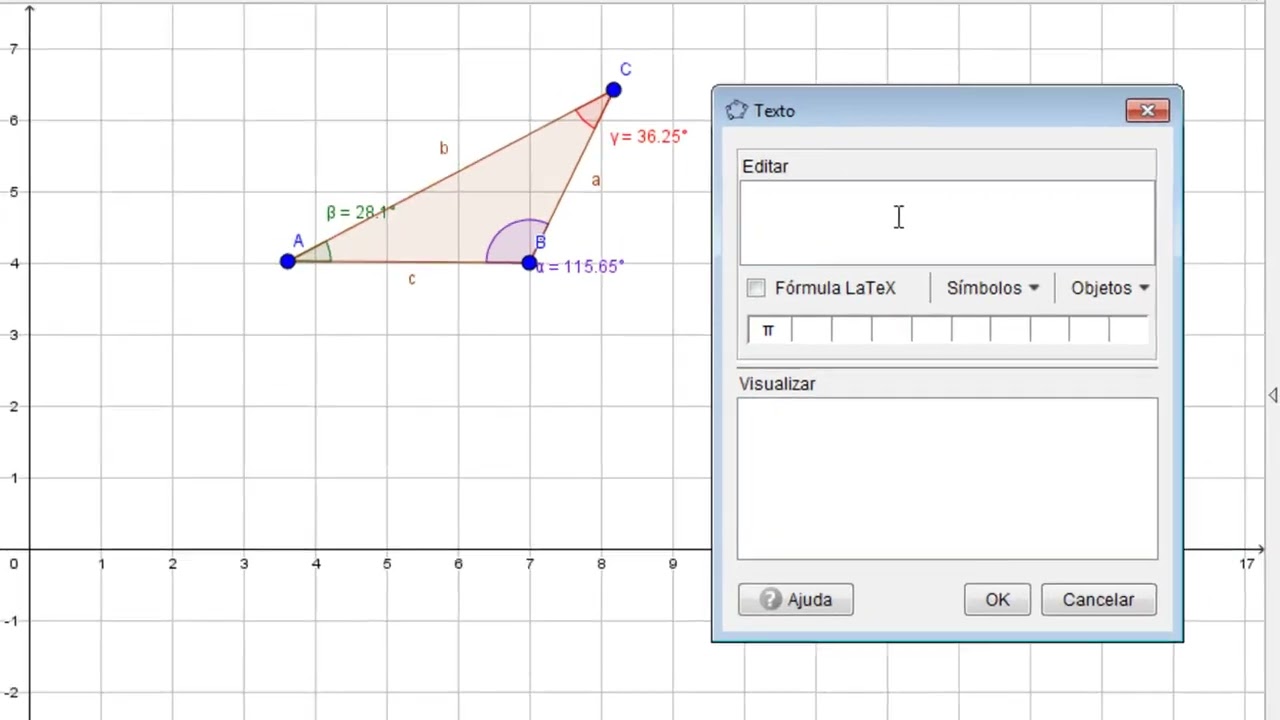Viewport: 1280px width, 720px height.
Task: Click the GeoGebra icon in Texto title bar
Action: point(737,111)
